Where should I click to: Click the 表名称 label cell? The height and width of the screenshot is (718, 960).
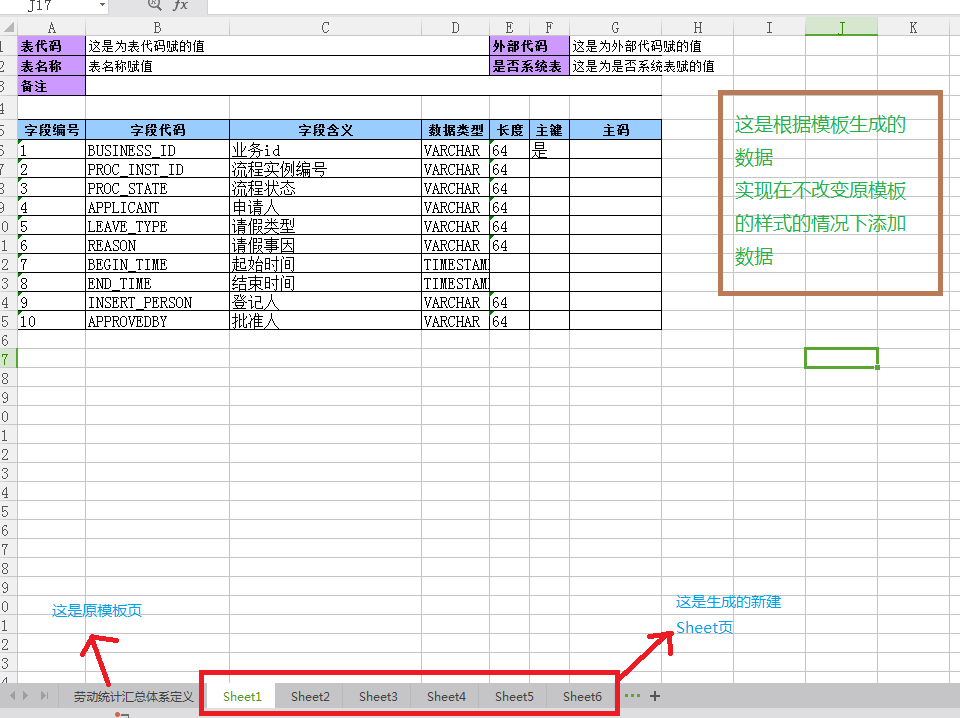click(51, 65)
